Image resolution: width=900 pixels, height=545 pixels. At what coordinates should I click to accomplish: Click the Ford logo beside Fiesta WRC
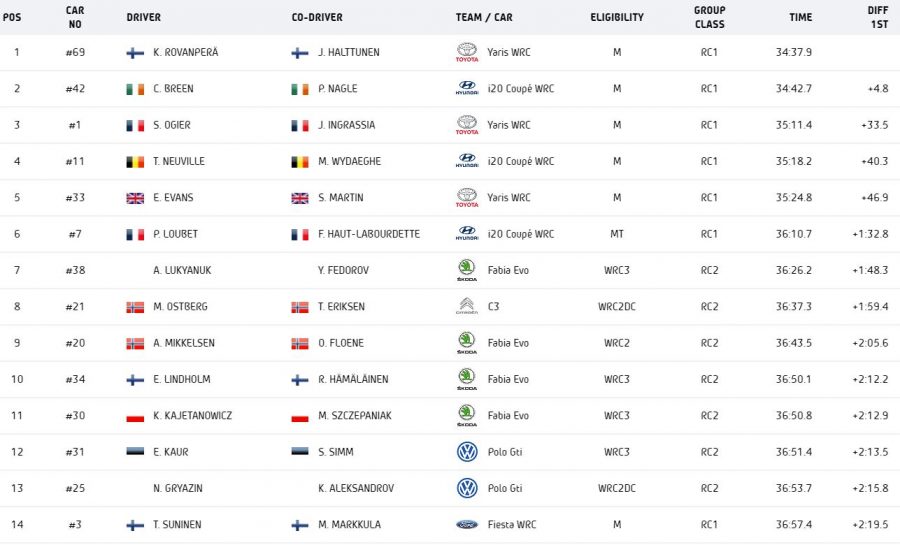[x=467, y=524]
